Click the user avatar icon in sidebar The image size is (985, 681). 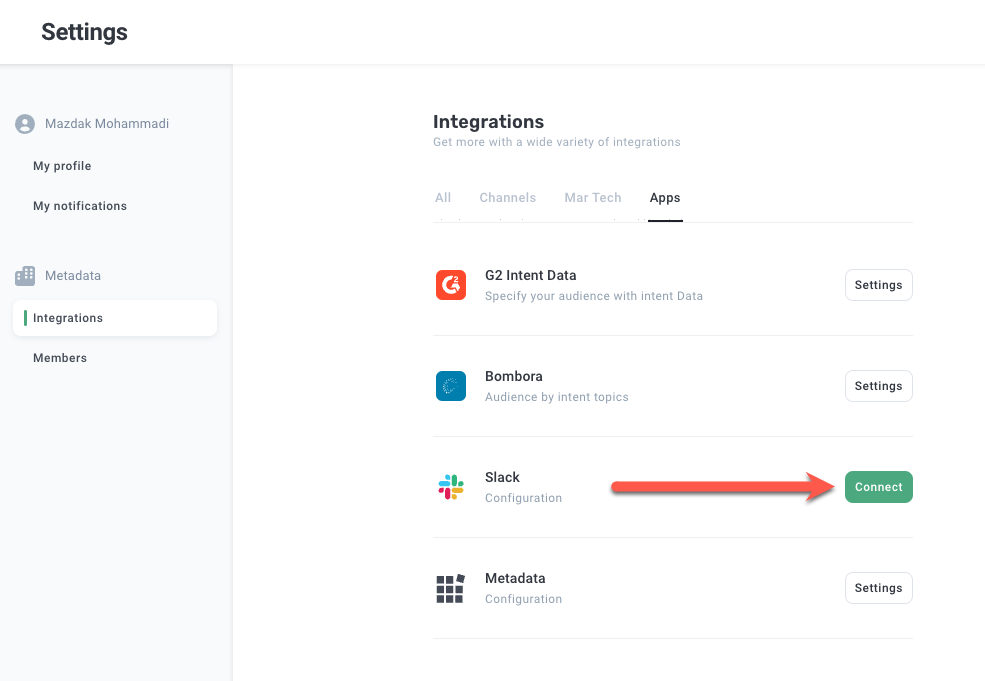coord(25,124)
